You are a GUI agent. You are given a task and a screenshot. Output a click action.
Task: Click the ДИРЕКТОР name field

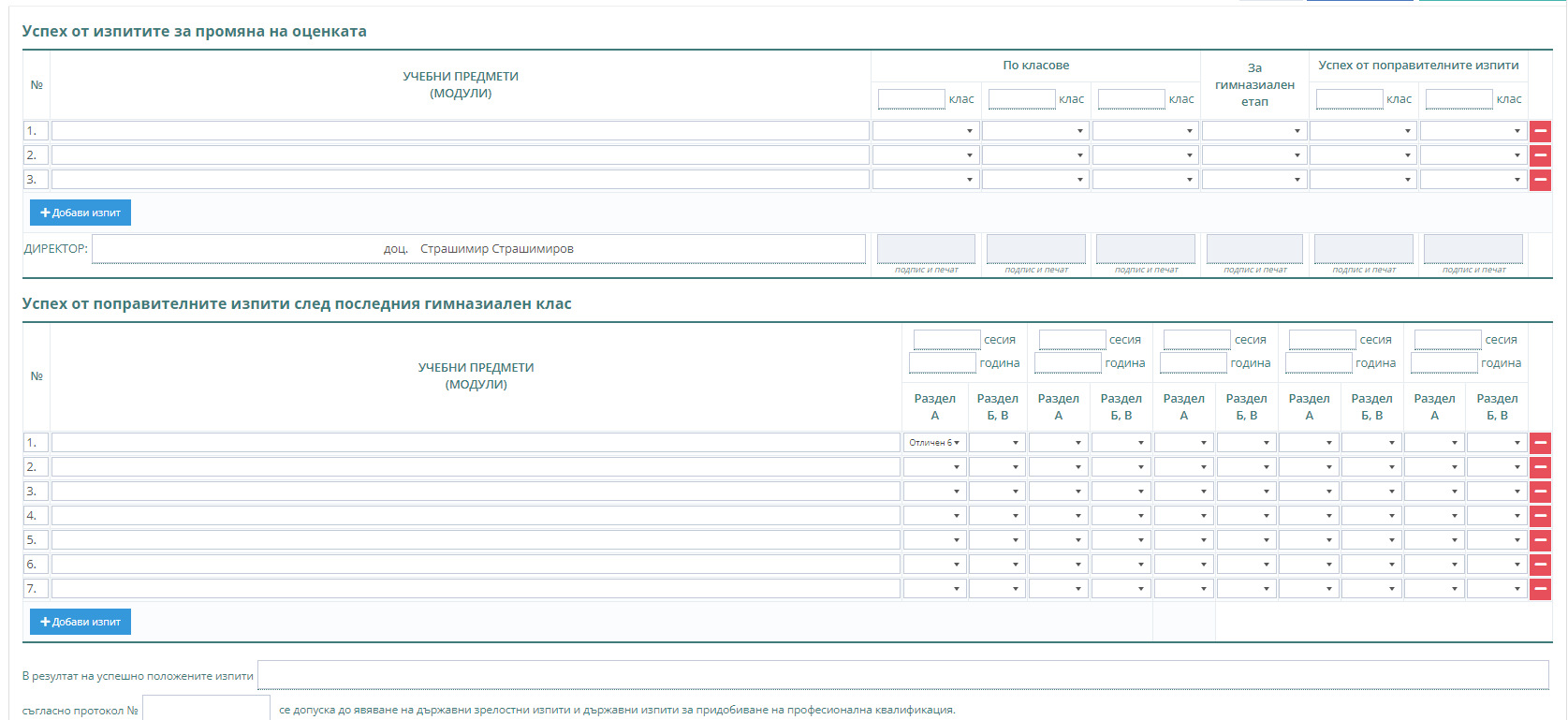tap(478, 249)
